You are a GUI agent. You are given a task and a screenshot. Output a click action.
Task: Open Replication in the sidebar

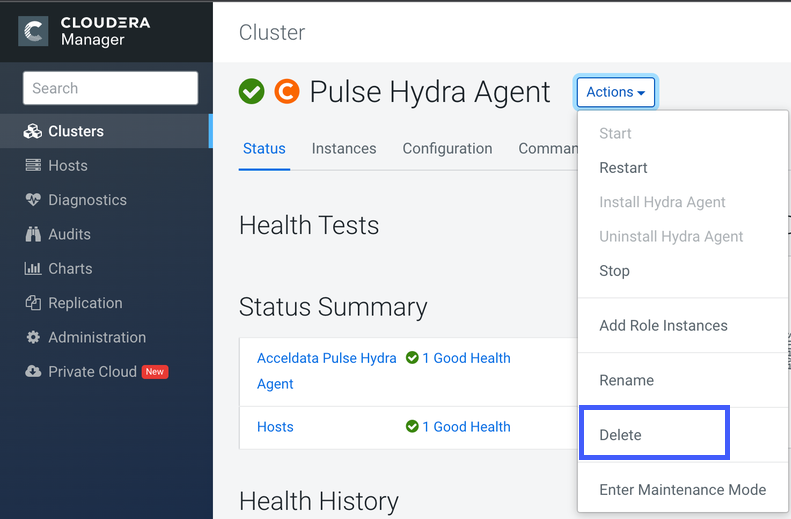(105, 303)
